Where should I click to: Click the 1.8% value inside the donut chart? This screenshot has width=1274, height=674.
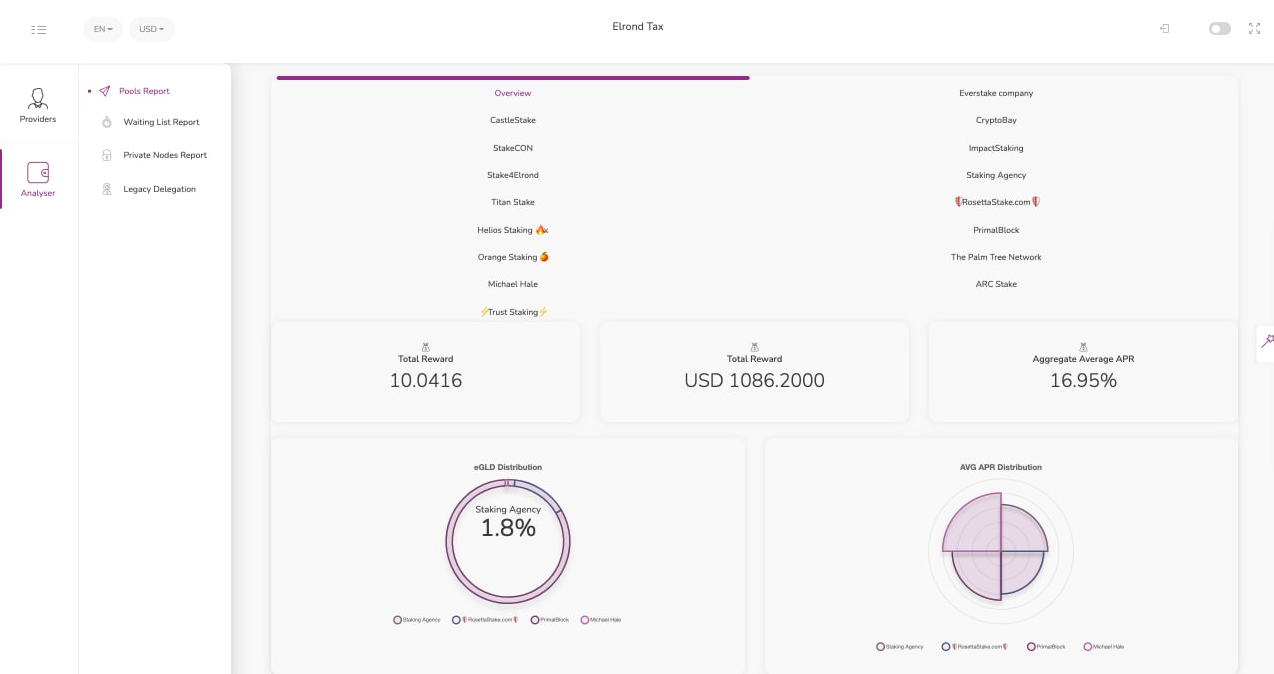[x=508, y=528]
